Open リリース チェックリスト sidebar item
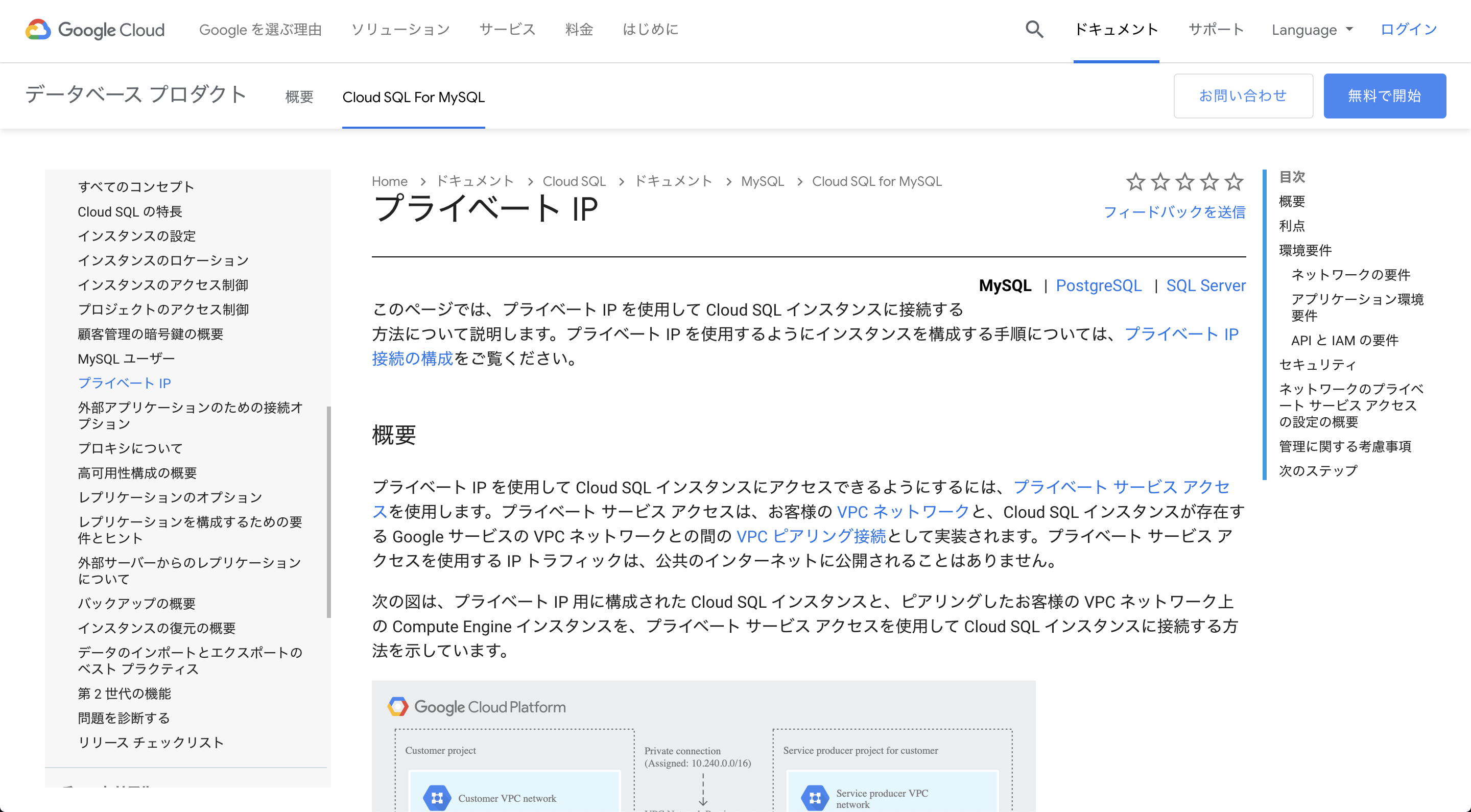The height and width of the screenshot is (812, 1471). coord(151,743)
